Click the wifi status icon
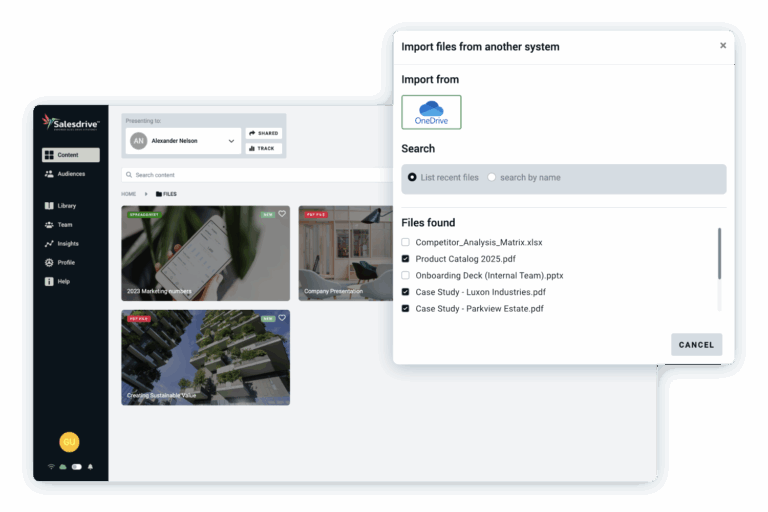This screenshot has height=512, width=768. pos(51,467)
